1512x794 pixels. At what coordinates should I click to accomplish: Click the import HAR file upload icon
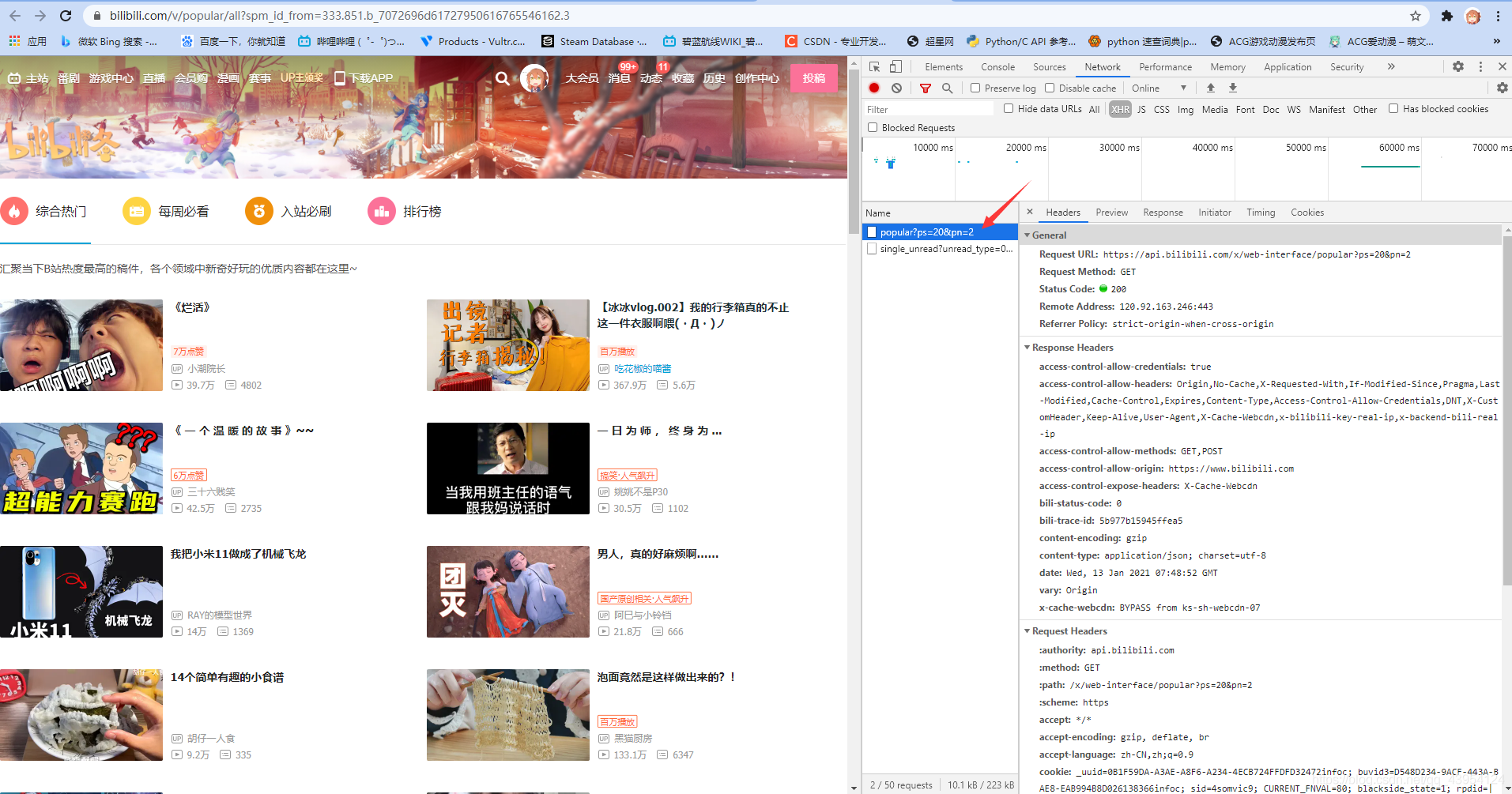tap(1211, 88)
